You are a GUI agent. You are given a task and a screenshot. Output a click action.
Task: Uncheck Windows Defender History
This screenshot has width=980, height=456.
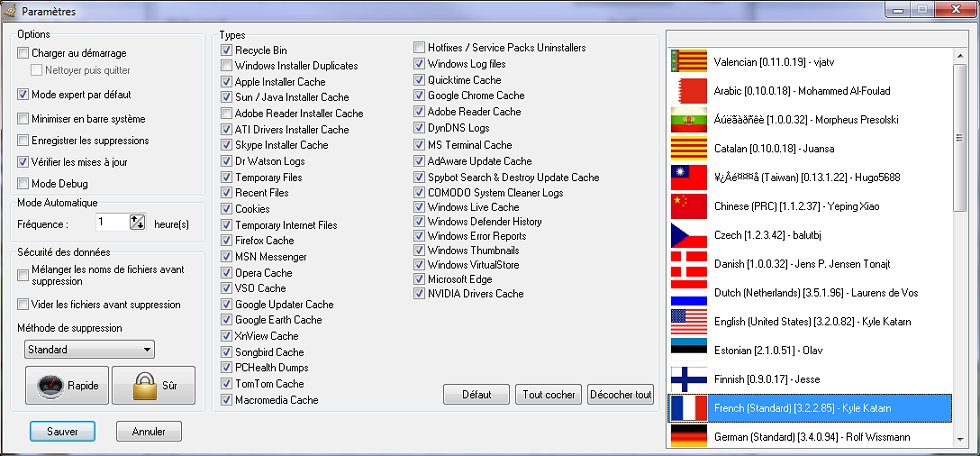tap(419, 222)
